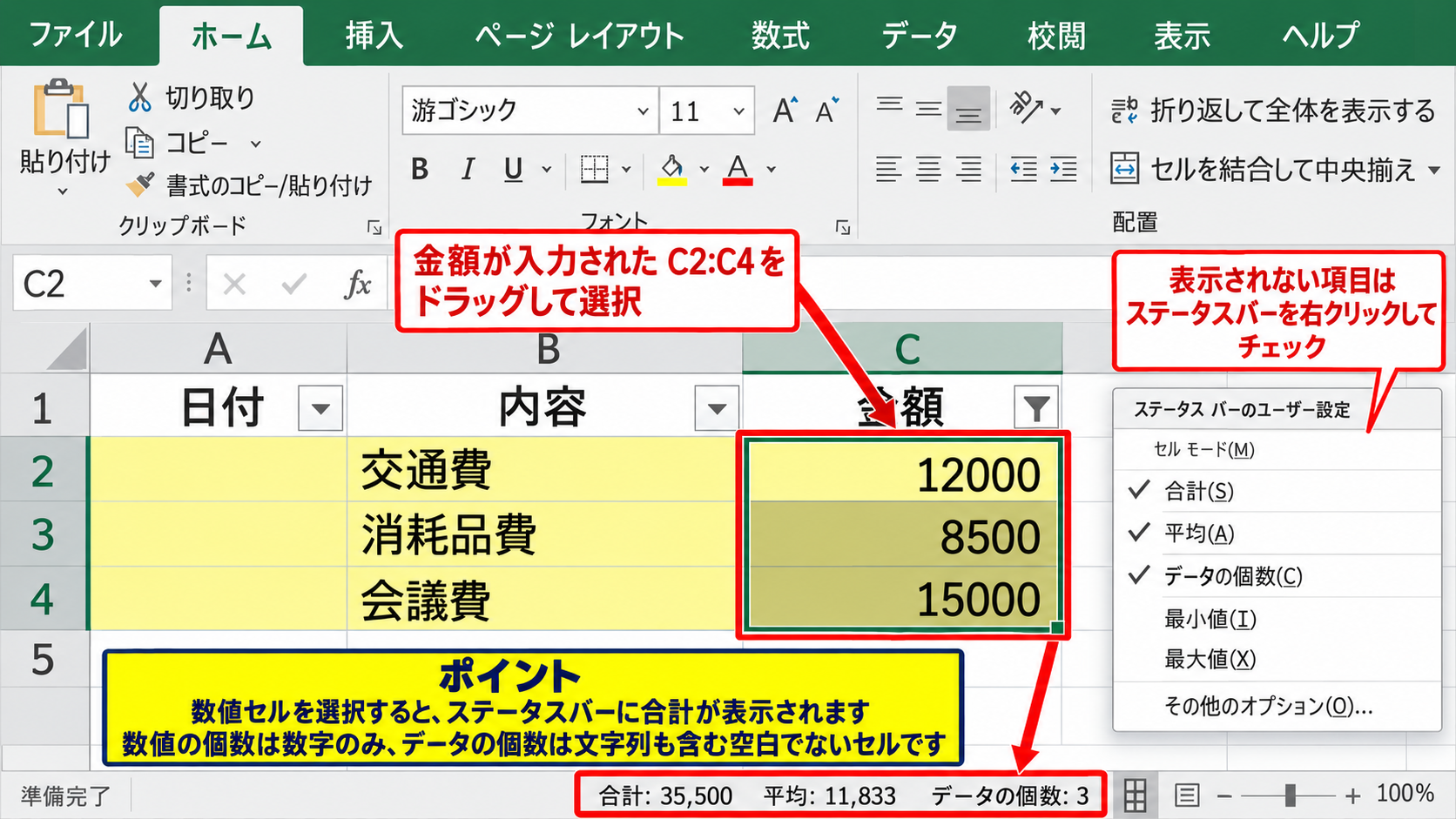Apply yellow fill color bucket
Image resolution: width=1456 pixels, height=819 pixels.
pyautogui.click(x=671, y=169)
